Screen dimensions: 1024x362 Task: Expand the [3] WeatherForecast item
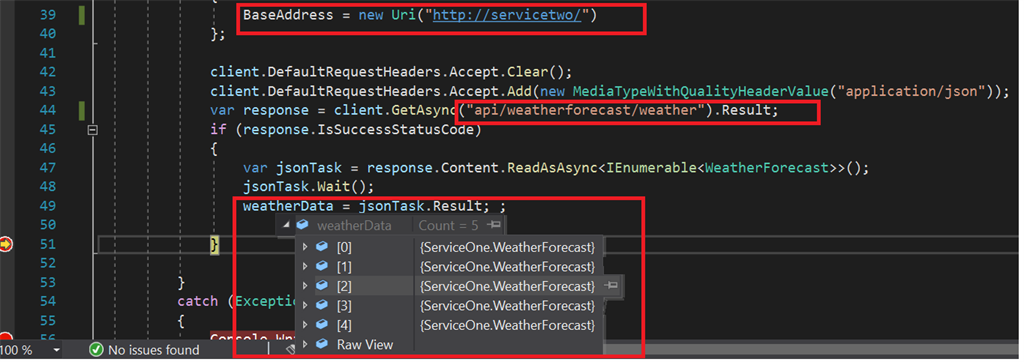[x=305, y=305]
